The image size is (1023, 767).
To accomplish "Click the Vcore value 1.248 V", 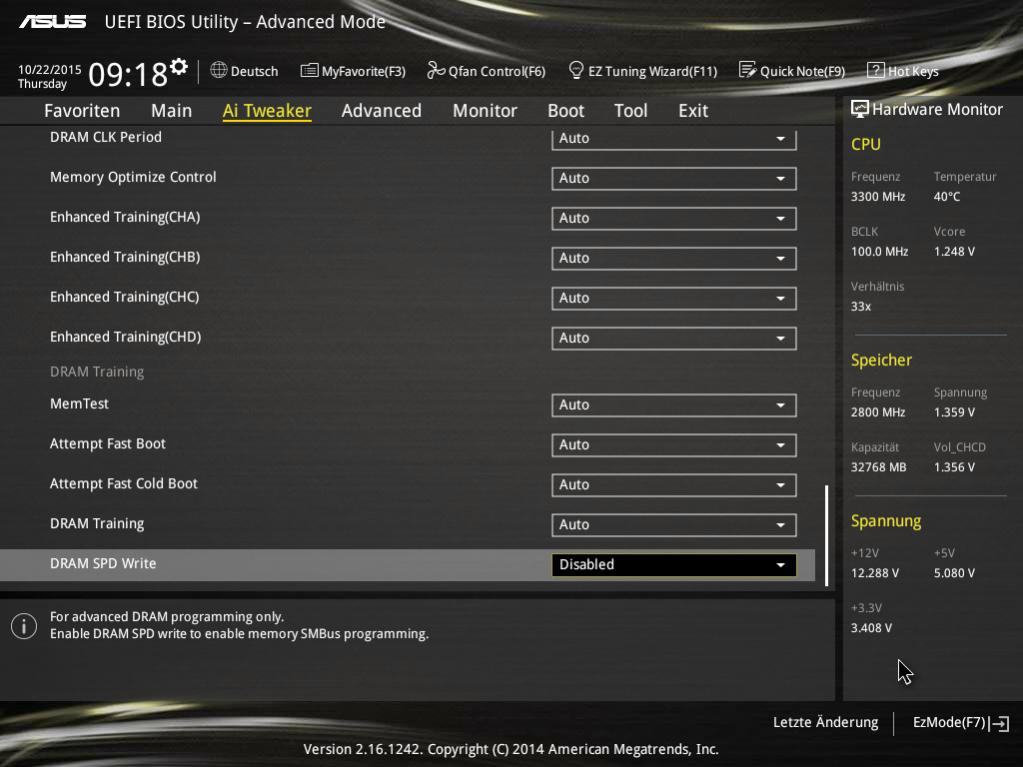I will coord(954,252).
